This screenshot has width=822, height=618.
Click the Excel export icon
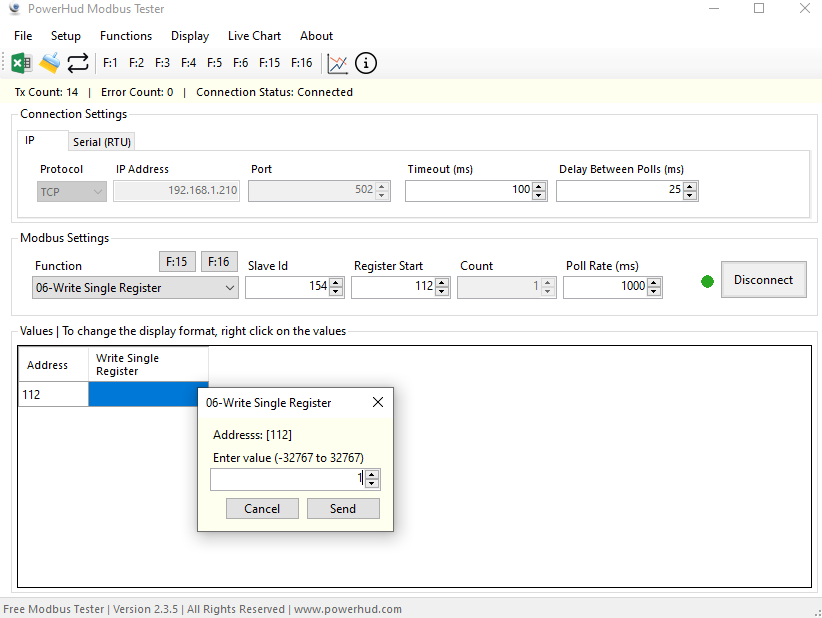point(21,63)
